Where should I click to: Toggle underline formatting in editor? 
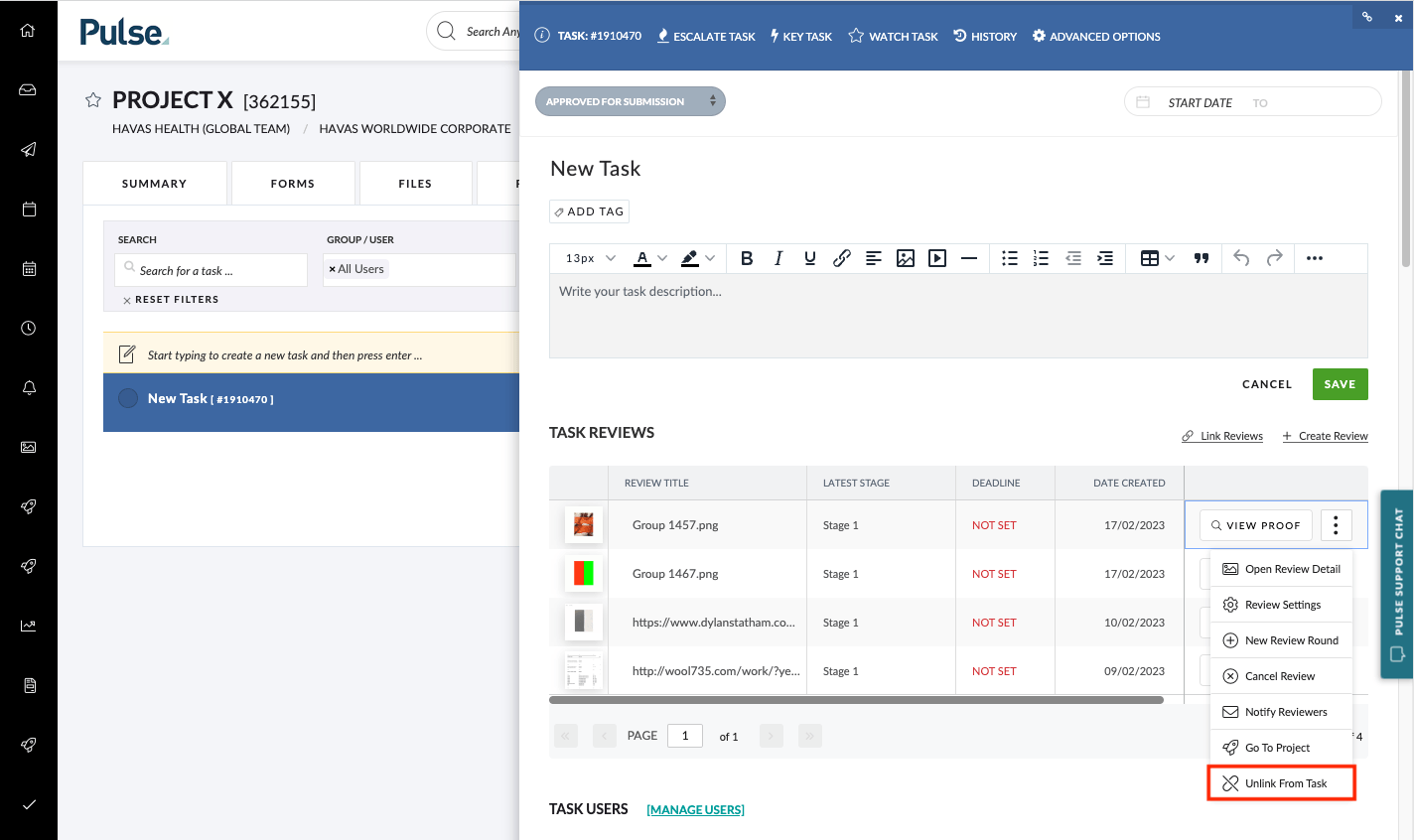coord(810,258)
